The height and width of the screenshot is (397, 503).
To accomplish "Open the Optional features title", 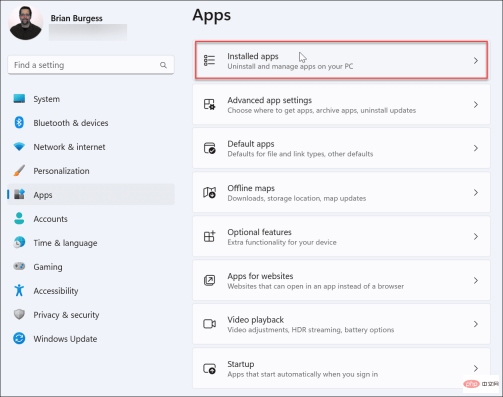I will point(259,232).
